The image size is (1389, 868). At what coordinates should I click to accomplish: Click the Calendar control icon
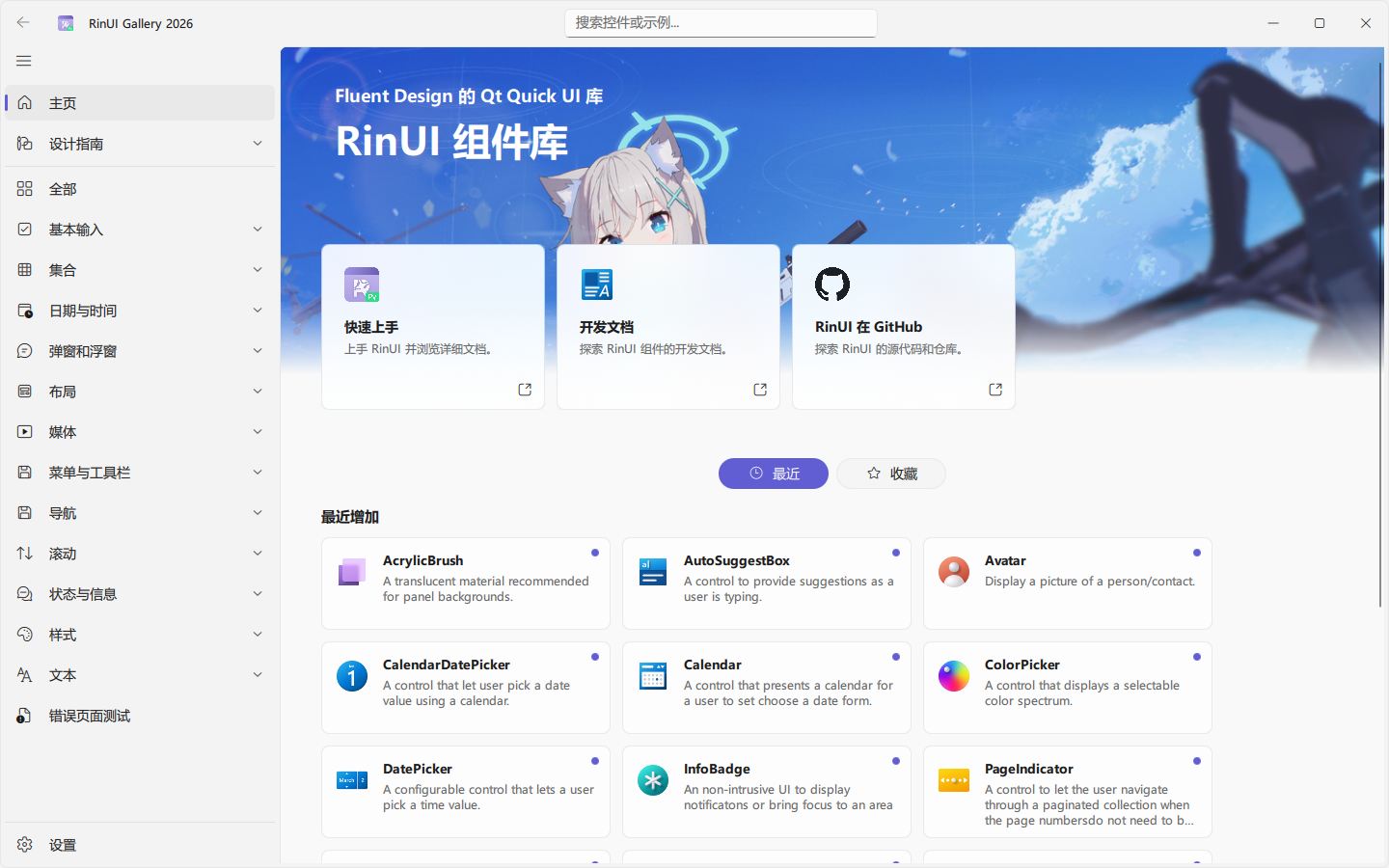pyautogui.click(x=653, y=676)
